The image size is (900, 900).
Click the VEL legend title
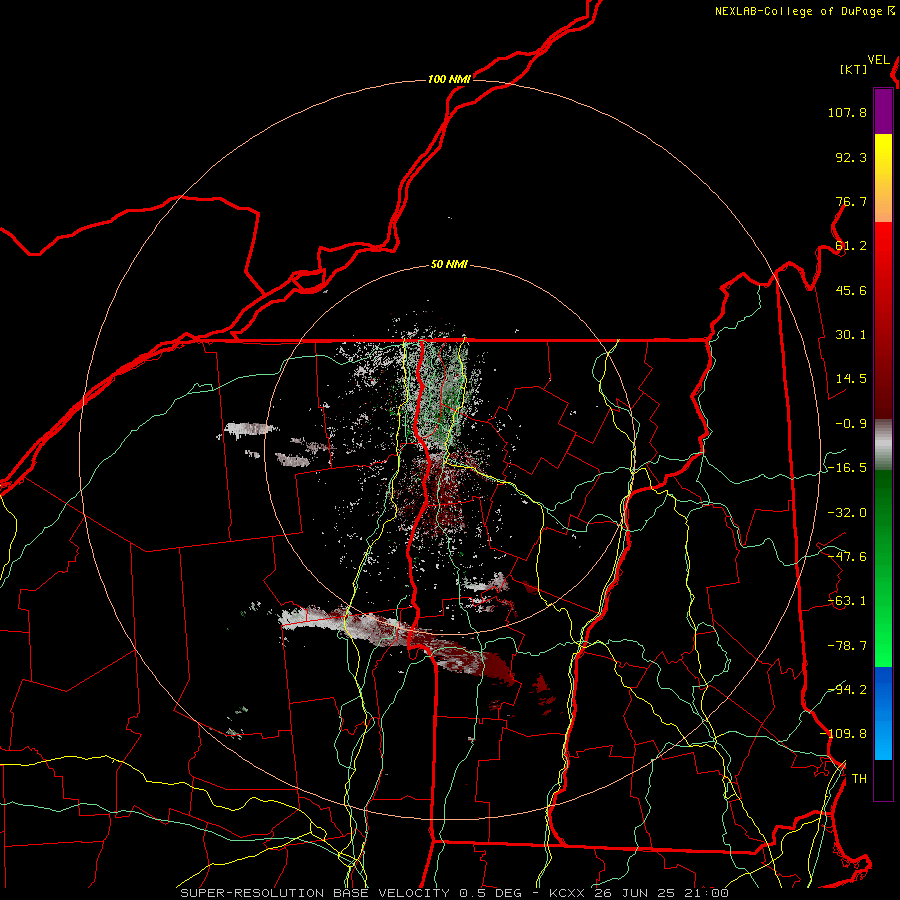pos(878,60)
